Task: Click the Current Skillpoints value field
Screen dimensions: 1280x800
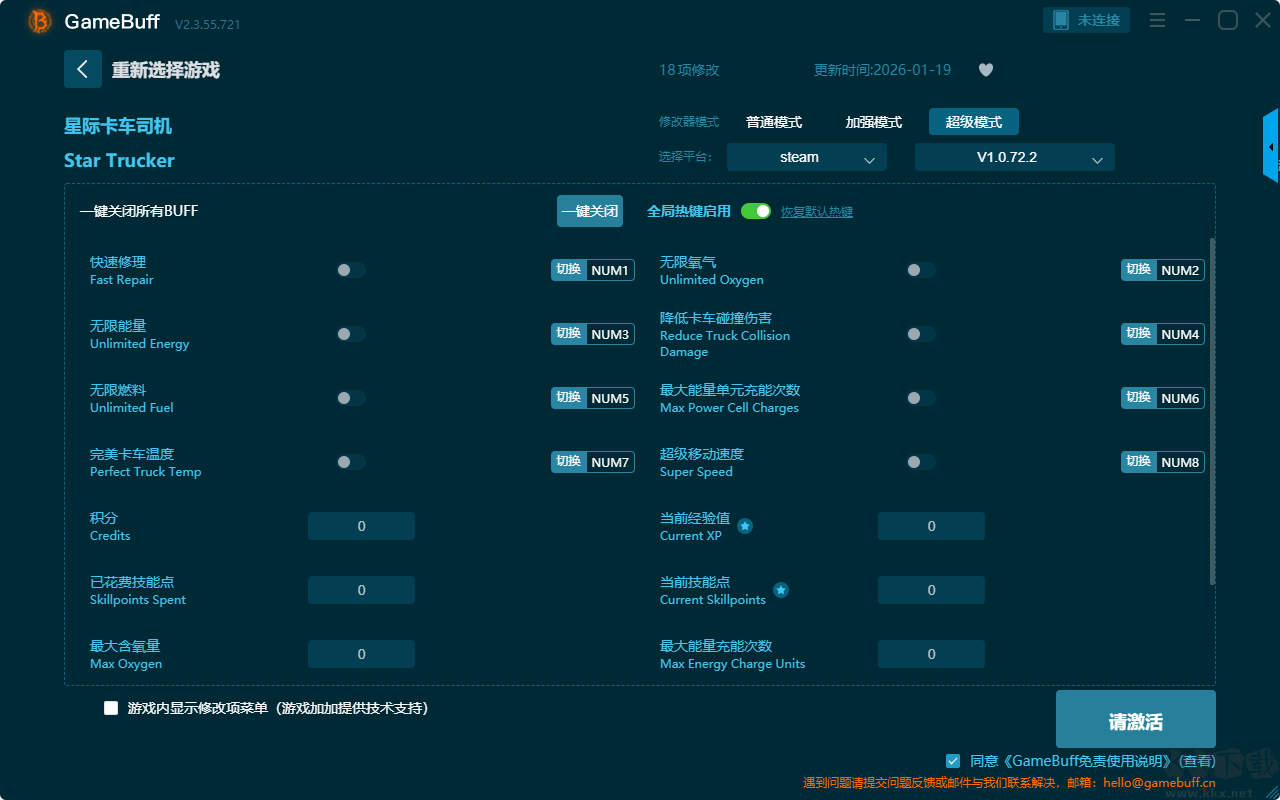Action: pos(931,590)
